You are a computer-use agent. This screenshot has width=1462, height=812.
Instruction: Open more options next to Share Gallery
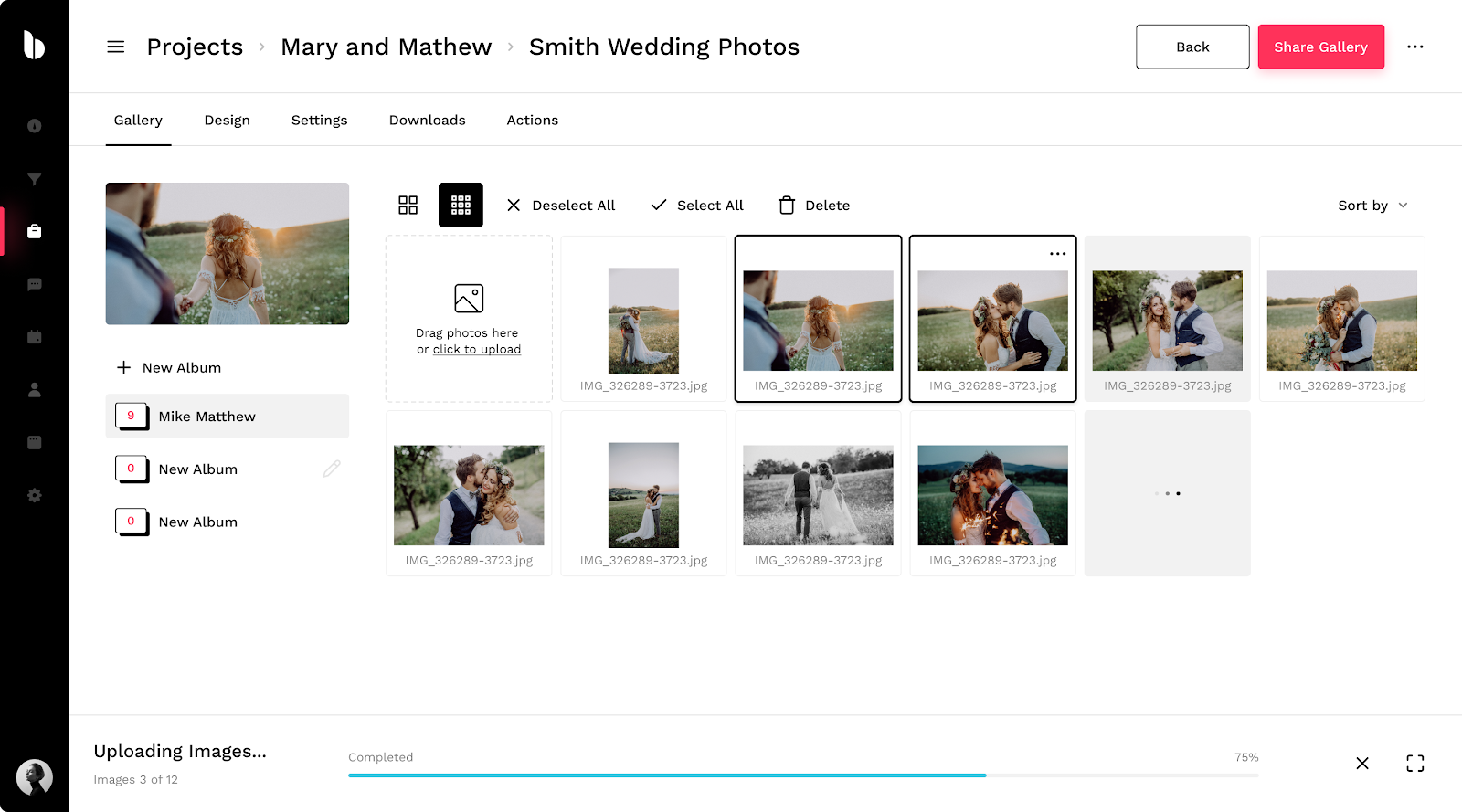(1414, 47)
